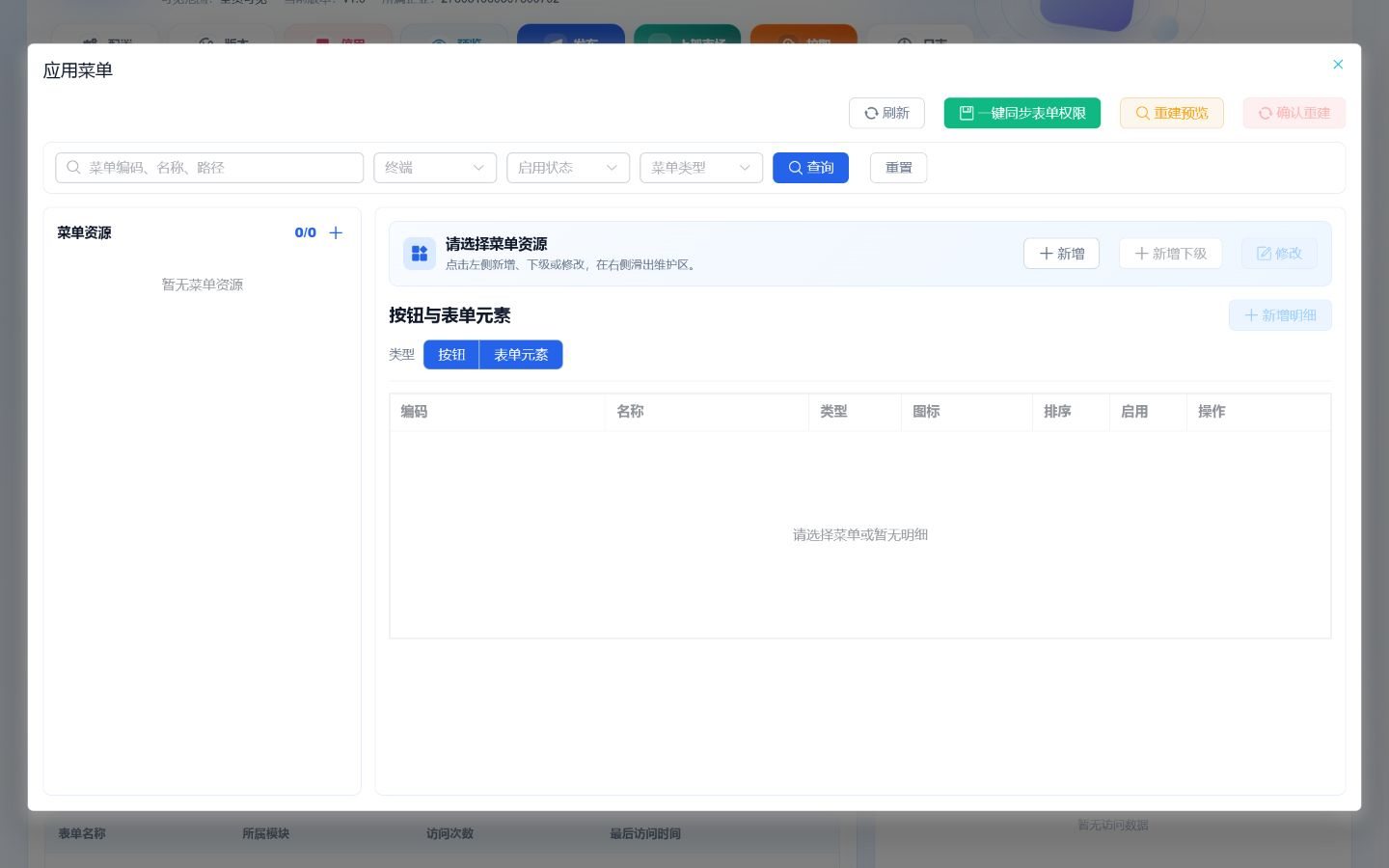Open the 启用状态 dropdown
This screenshot has height=868, width=1389.
(568, 168)
